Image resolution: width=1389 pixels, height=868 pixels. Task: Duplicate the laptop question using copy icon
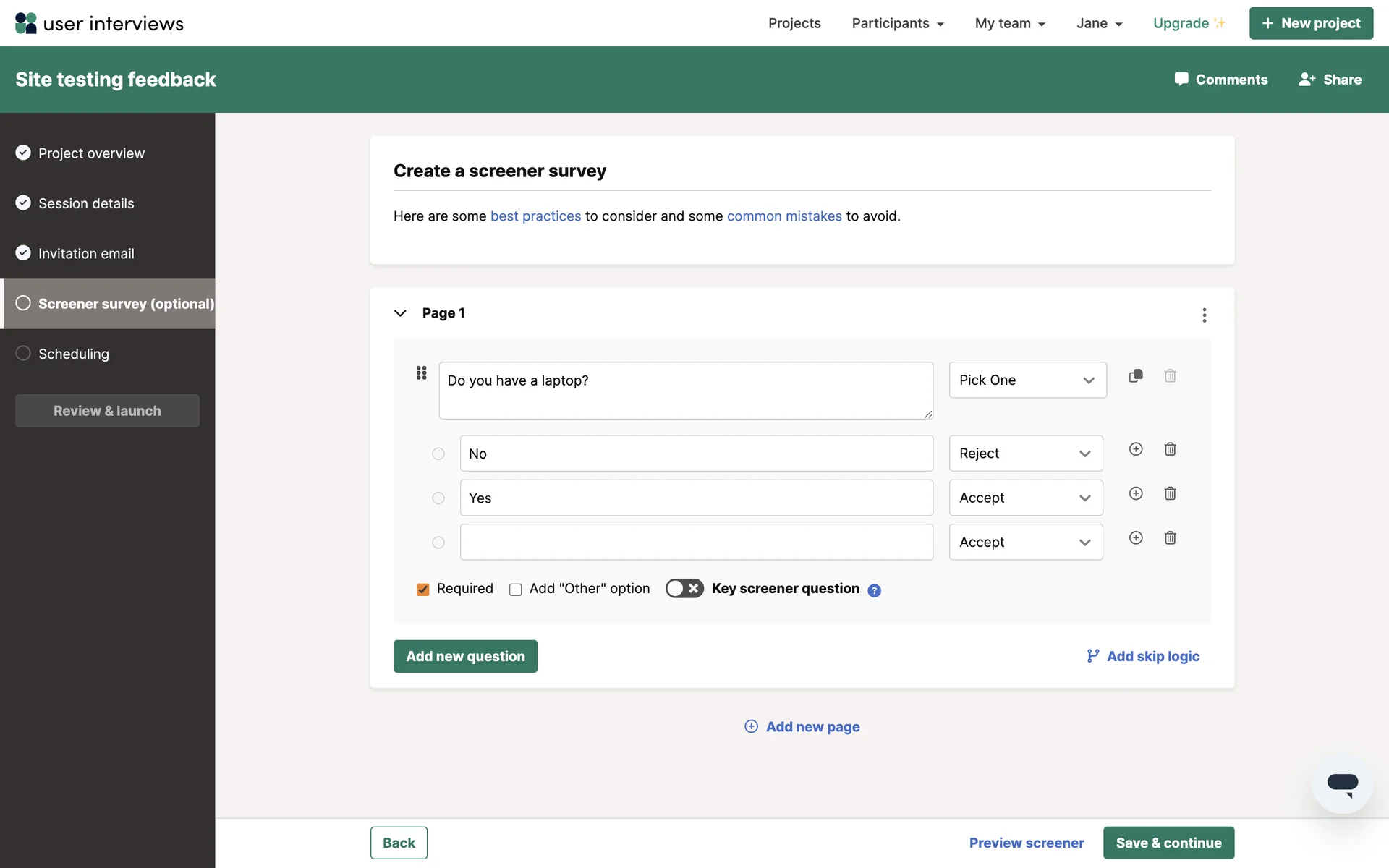pyautogui.click(x=1136, y=375)
